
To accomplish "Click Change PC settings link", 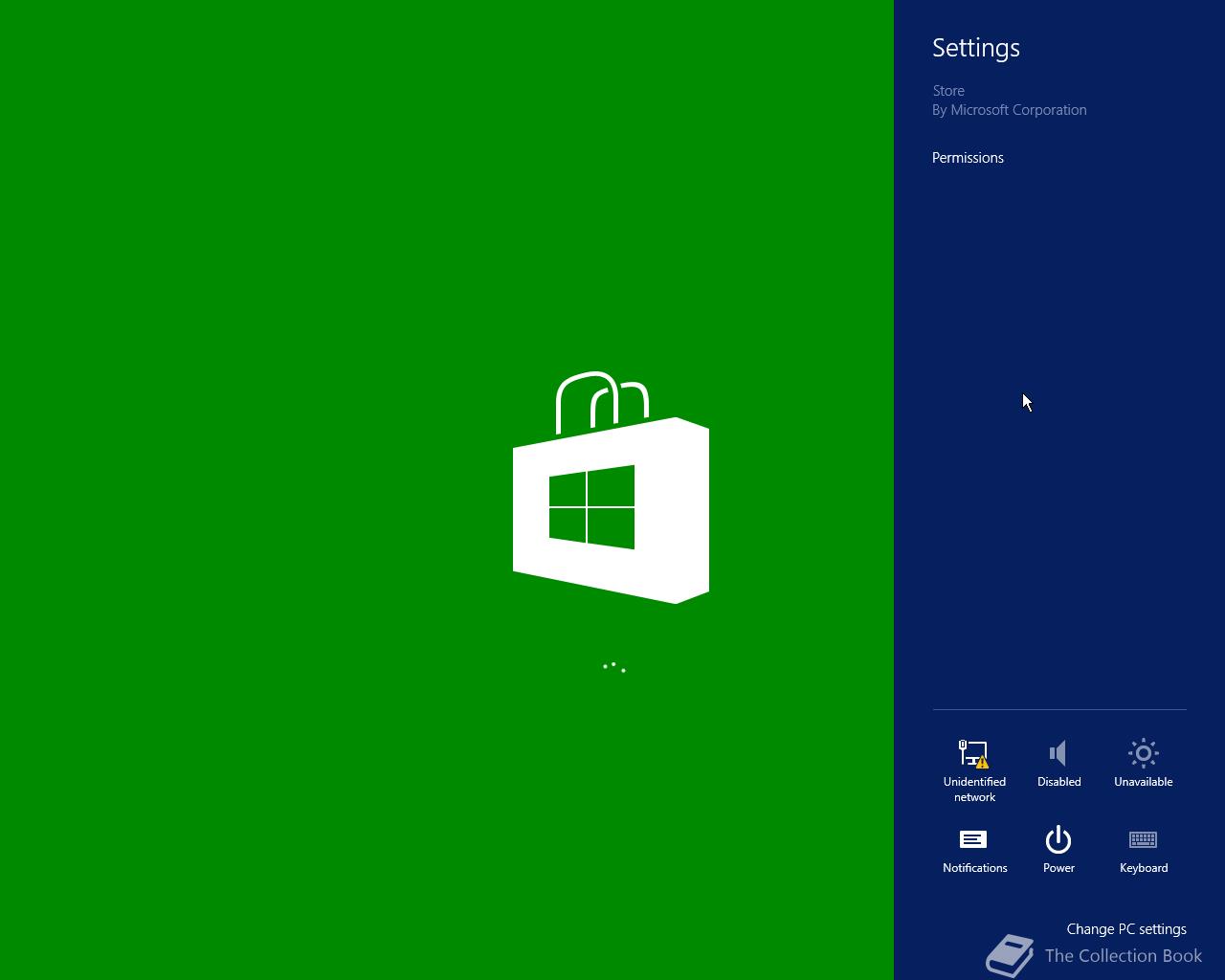I will coord(1126,929).
